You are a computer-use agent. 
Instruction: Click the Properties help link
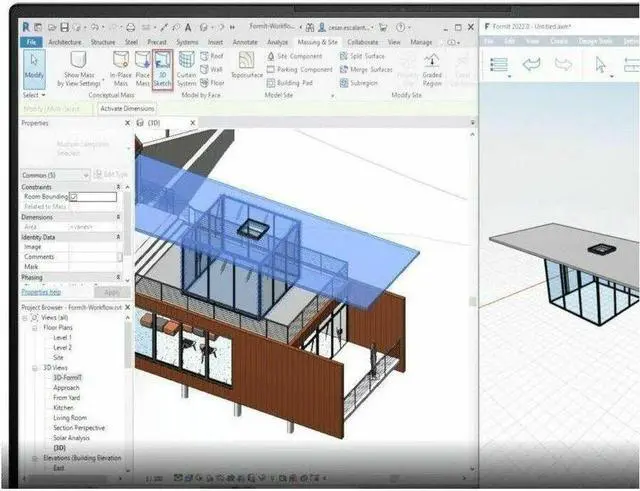(40, 292)
